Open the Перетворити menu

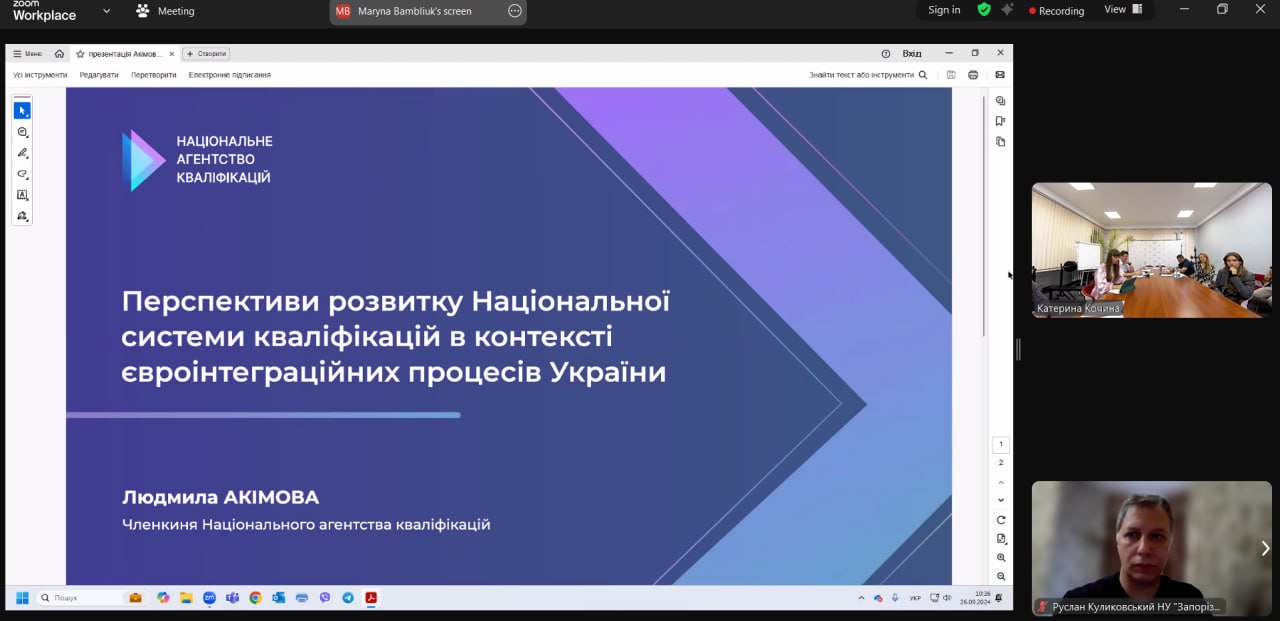(x=153, y=75)
